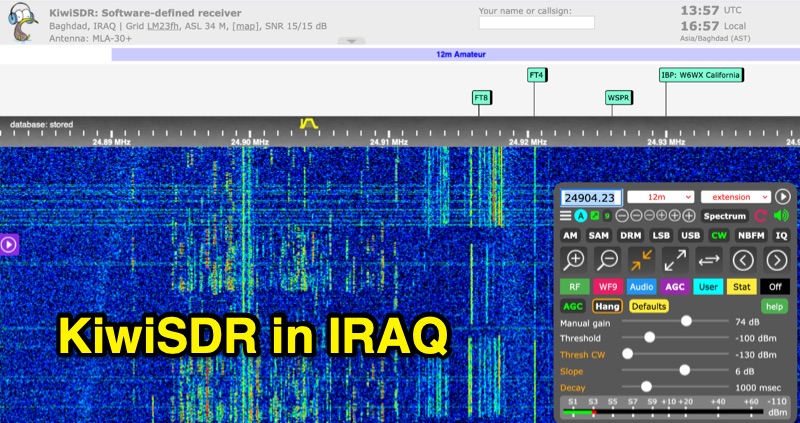Select CW mode
800x423 pixels.
(719, 236)
